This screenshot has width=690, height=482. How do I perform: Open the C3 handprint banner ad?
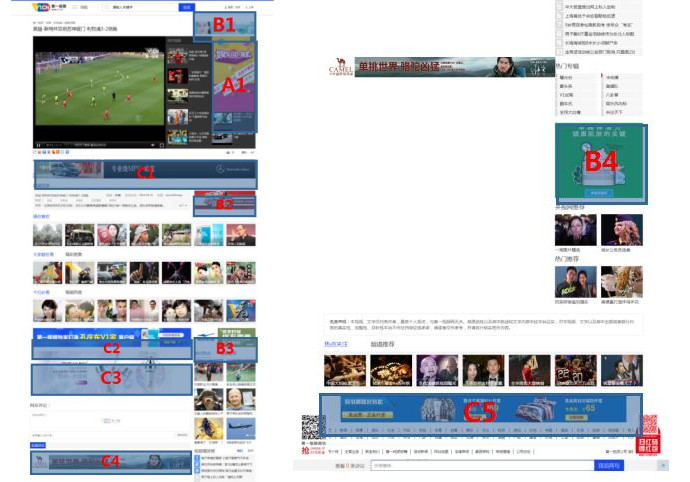110,377
